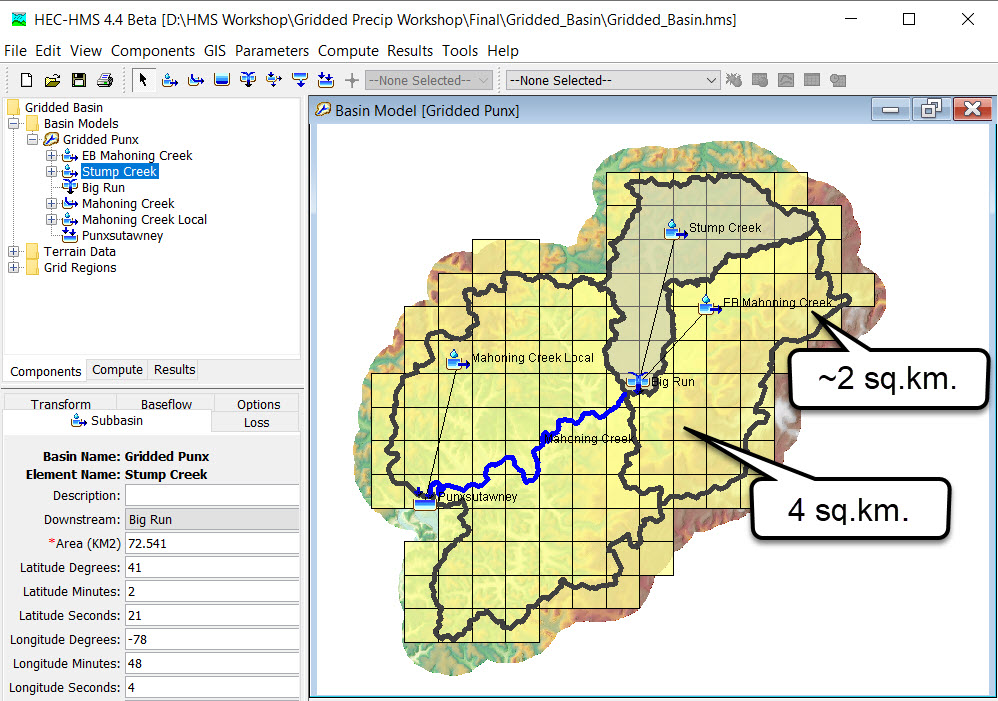Click the Area (KM2) field
The width and height of the screenshot is (998, 701).
coord(212,544)
